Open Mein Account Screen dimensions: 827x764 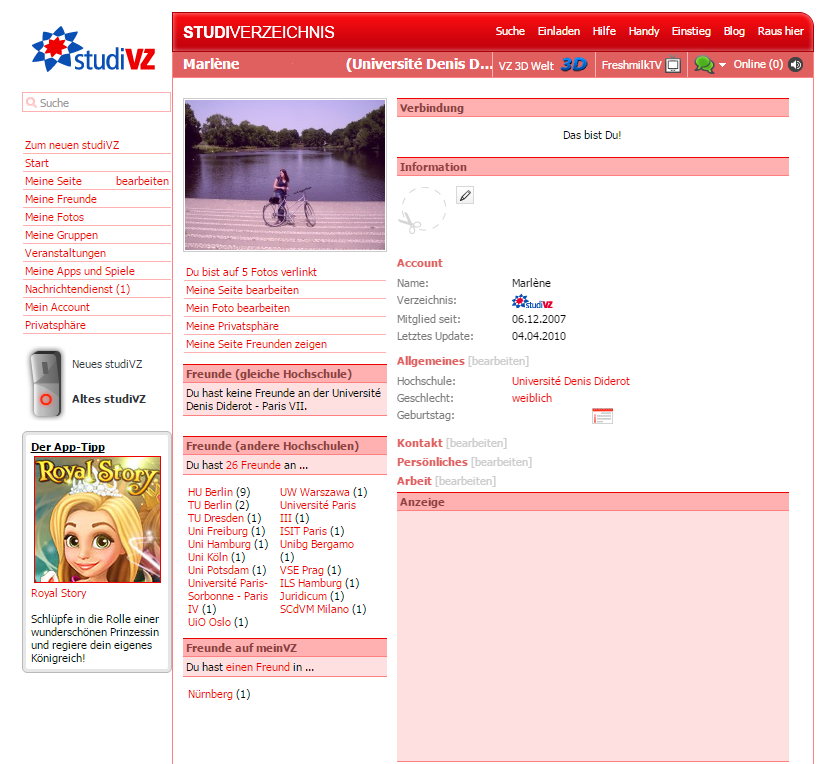[57, 307]
